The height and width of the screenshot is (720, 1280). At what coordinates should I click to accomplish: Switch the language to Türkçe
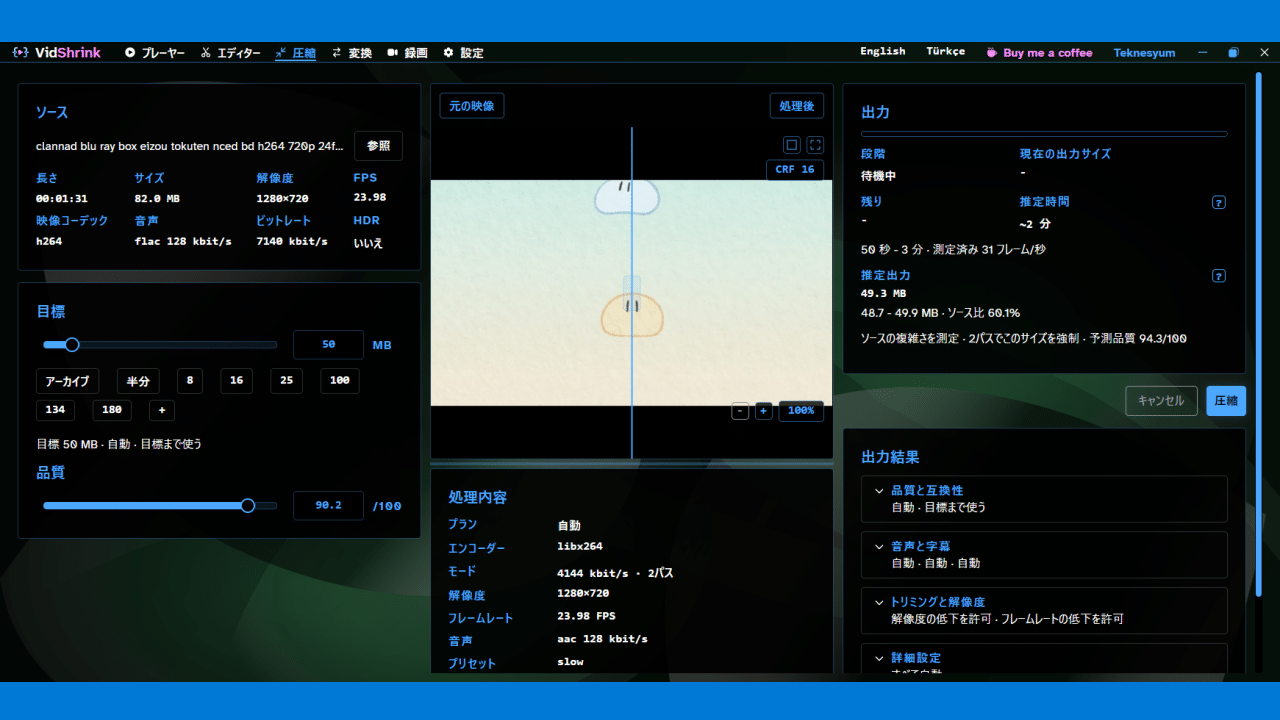coord(946,52)
